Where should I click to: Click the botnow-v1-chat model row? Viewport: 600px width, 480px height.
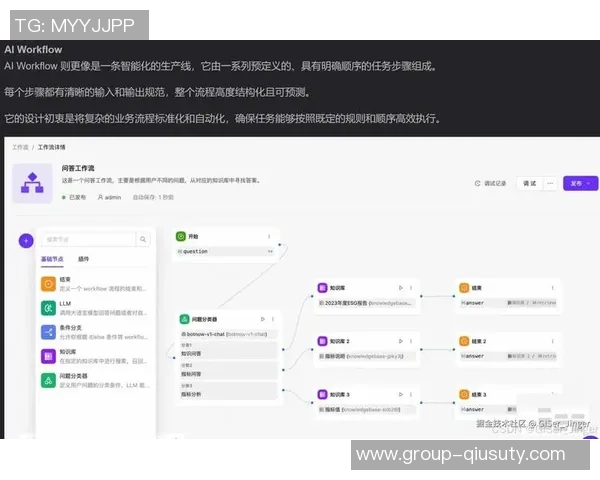[228, 334]
